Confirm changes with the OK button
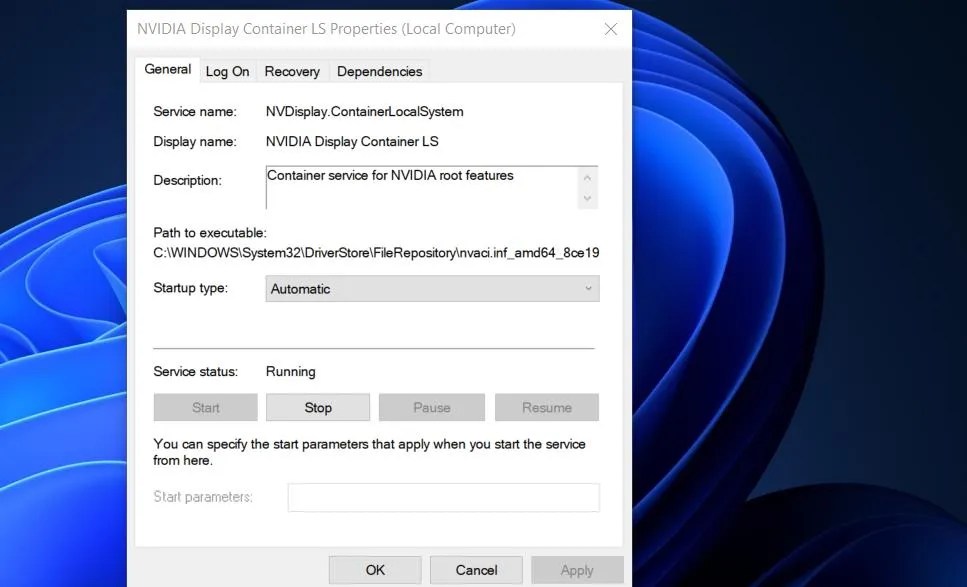This screenshot has height=587, width=967. pos(375,569)
